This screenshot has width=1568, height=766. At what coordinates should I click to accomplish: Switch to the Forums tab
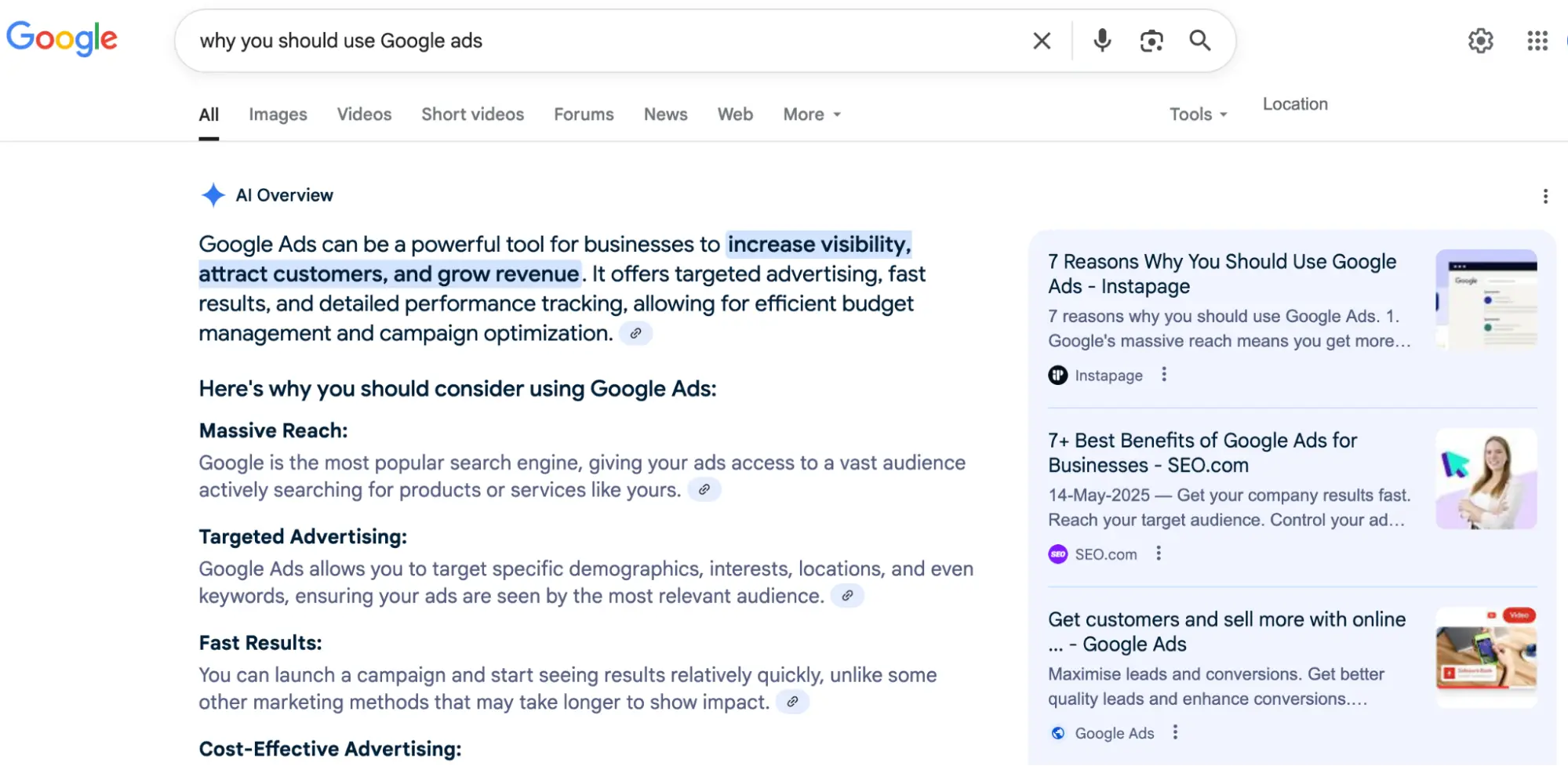click(584, 114)
